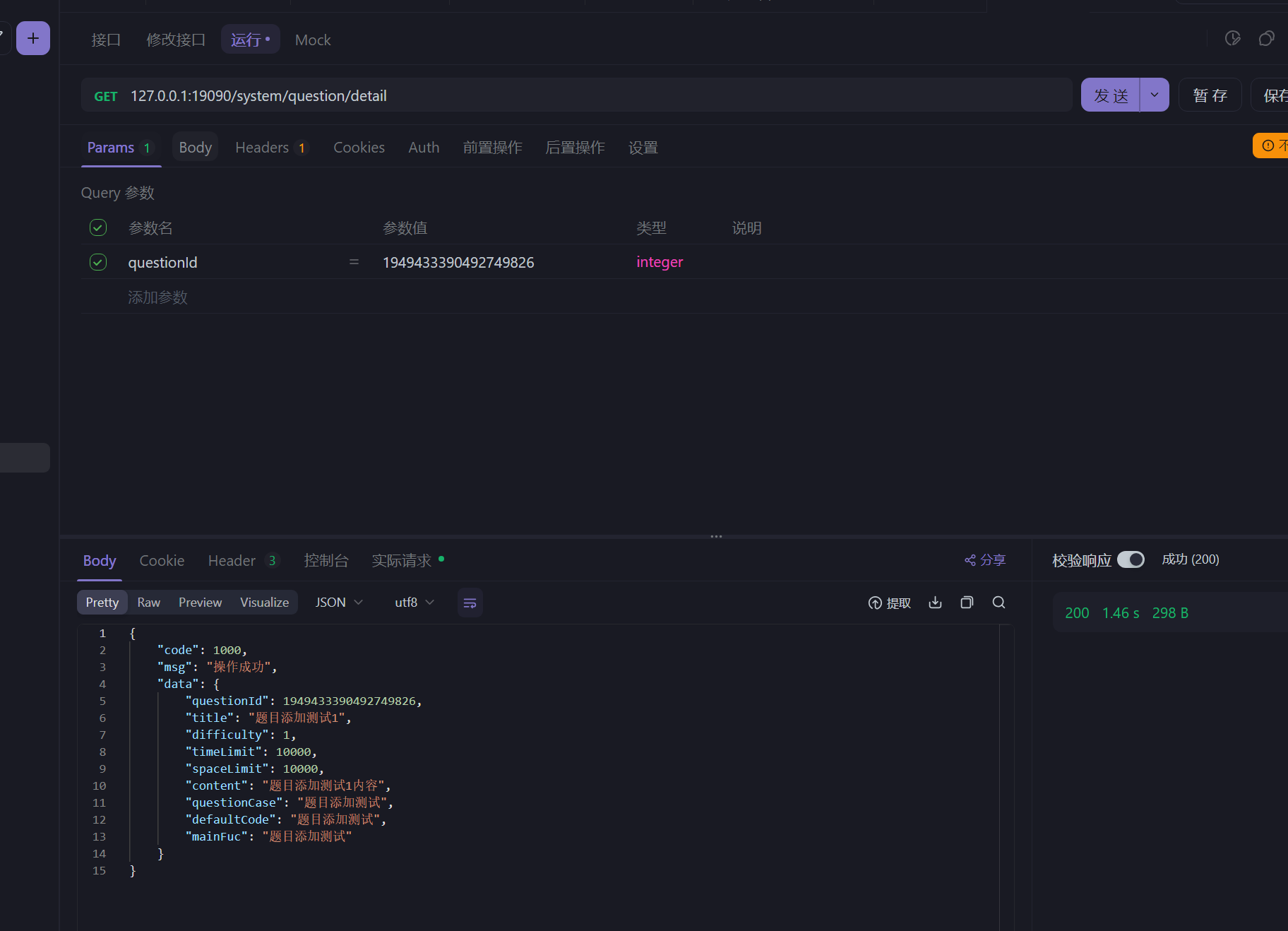Screen dimensions: 1288x931
Task: Click the "defaultCode" line in response
Action: [x=286, y=819]
